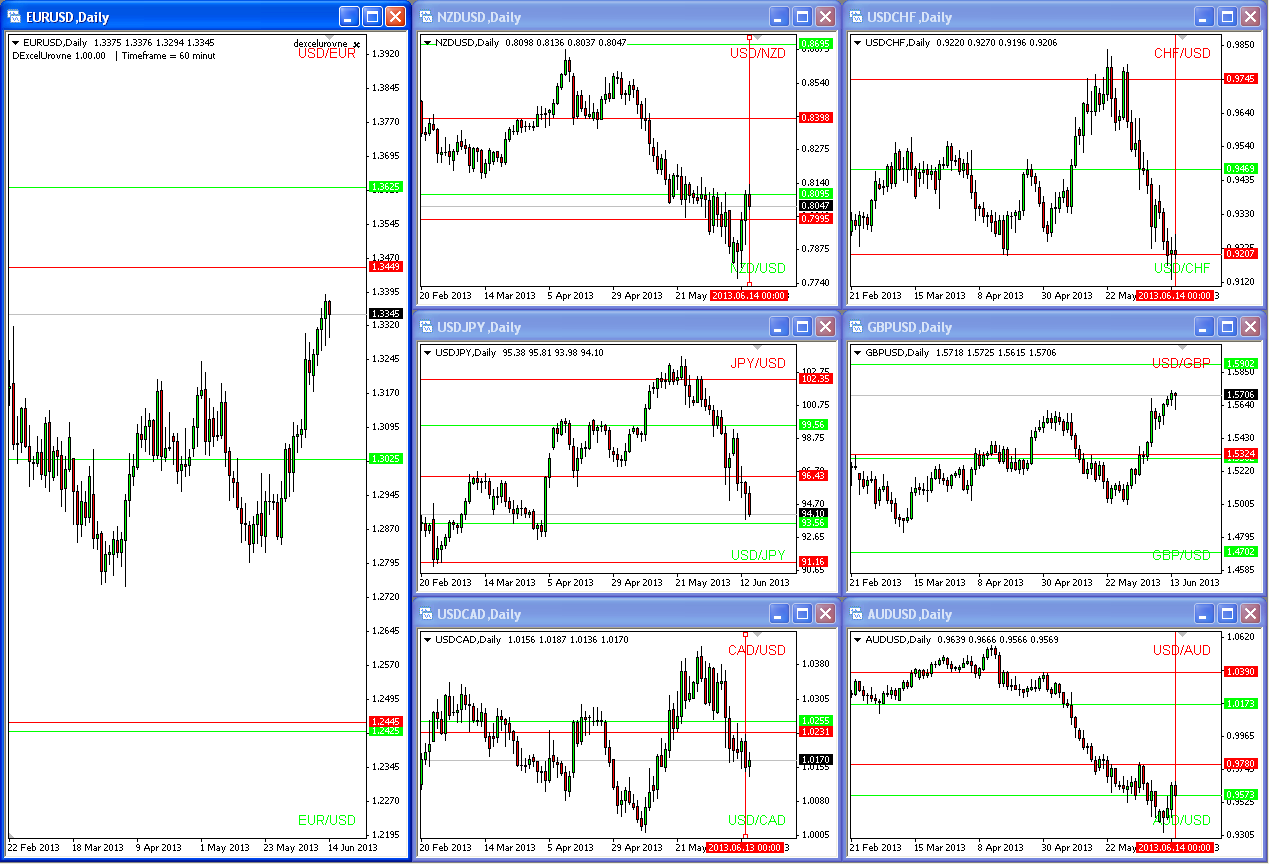1269x865 pixels.
Task: Open the triangle menu beside USDCHF,Daily quote
Action: tap(857, 43)
